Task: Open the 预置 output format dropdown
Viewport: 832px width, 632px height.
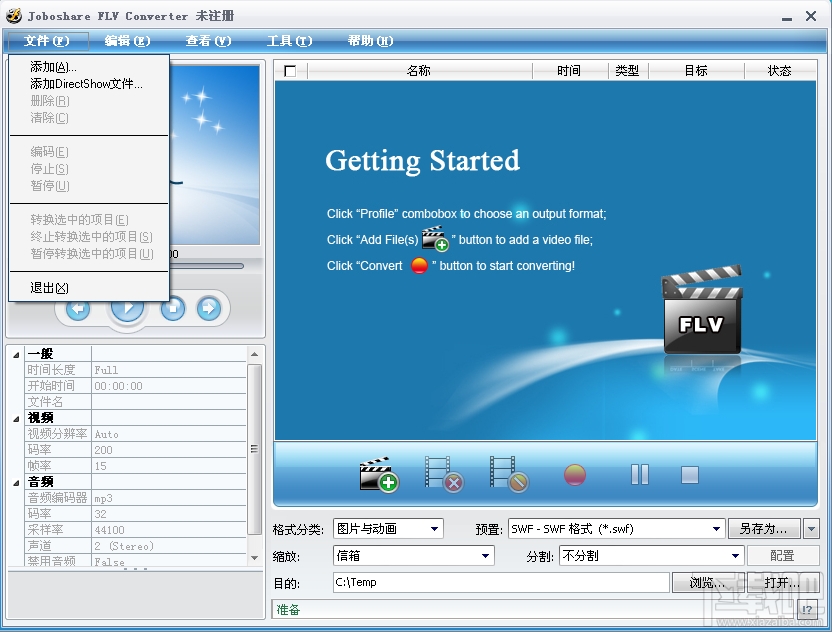Action: (x=717, y=528)
